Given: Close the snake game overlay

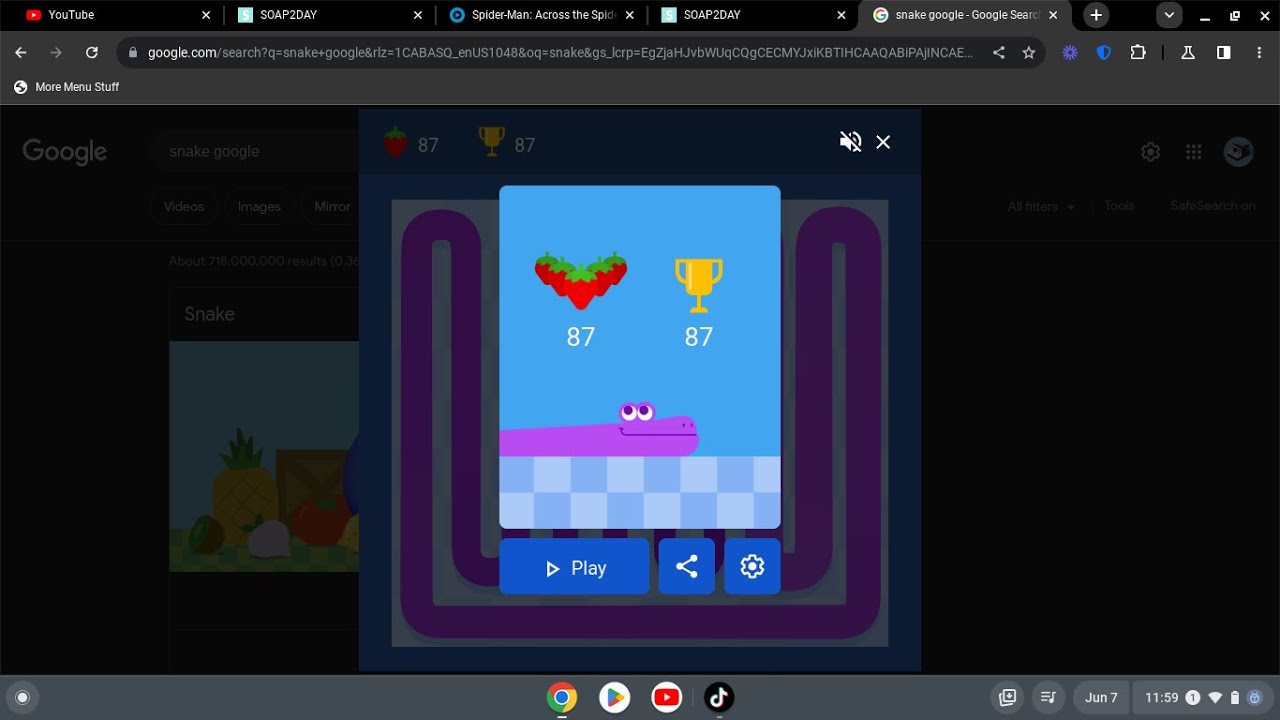Looking at the screenshot, I should 883,142.
